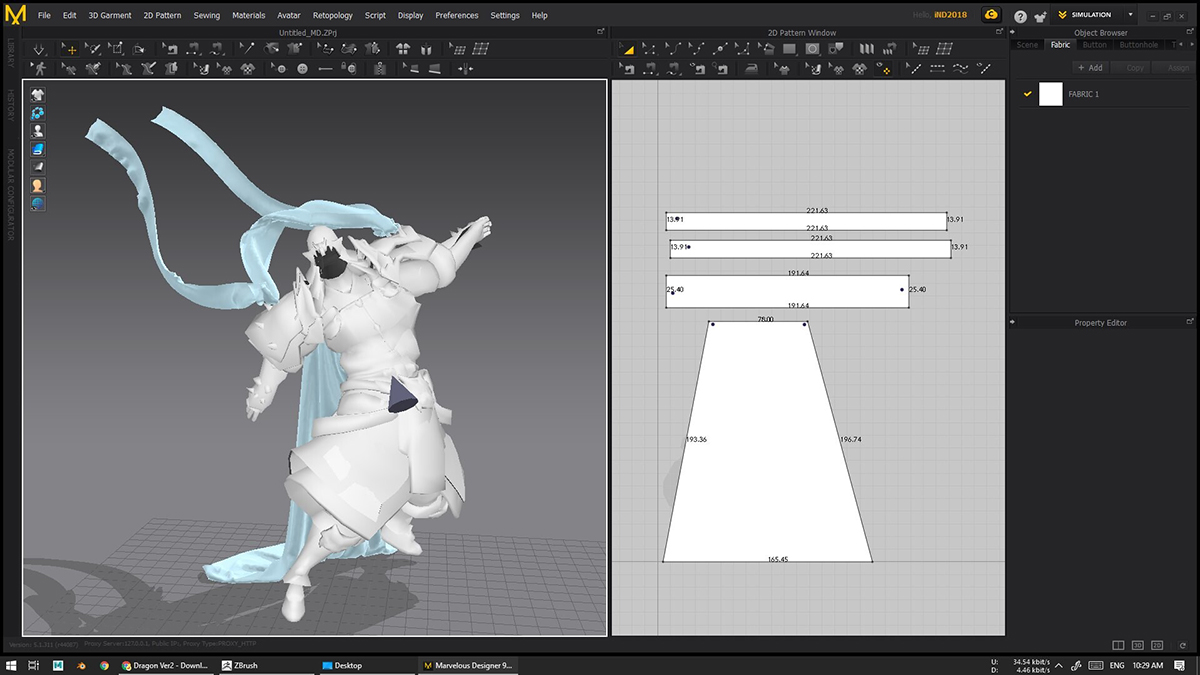Click the white FABRIC 1 color swatch

tap(1051, 94)
